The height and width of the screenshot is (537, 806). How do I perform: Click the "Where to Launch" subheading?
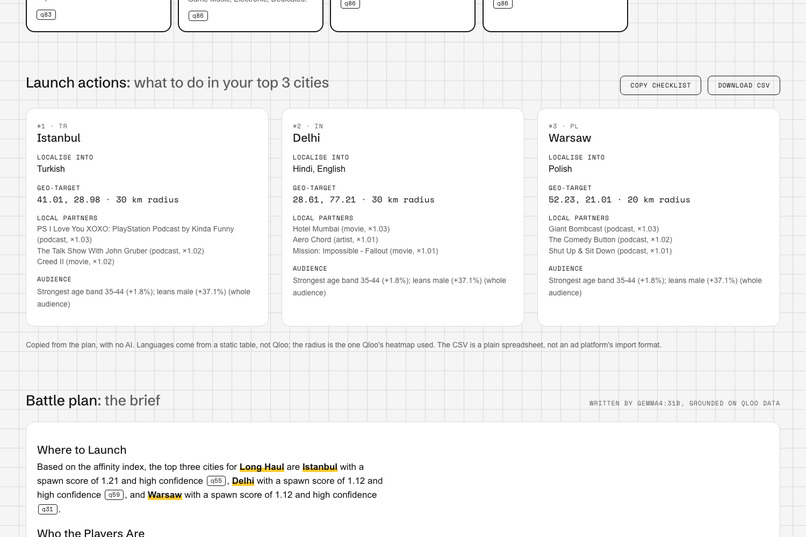pyautogui.click(x=82, y=450)
